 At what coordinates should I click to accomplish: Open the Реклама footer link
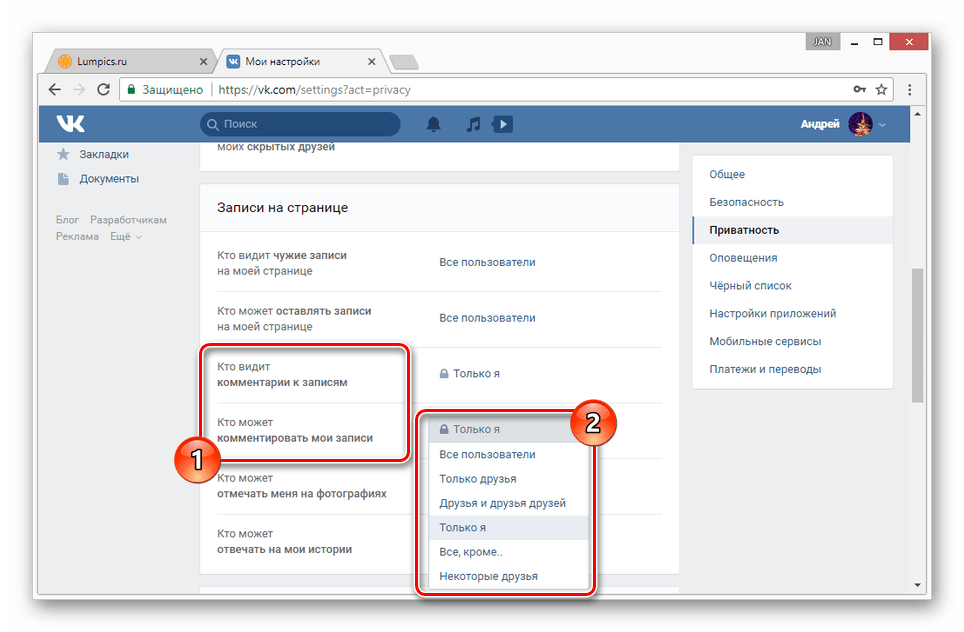[77, 237]
